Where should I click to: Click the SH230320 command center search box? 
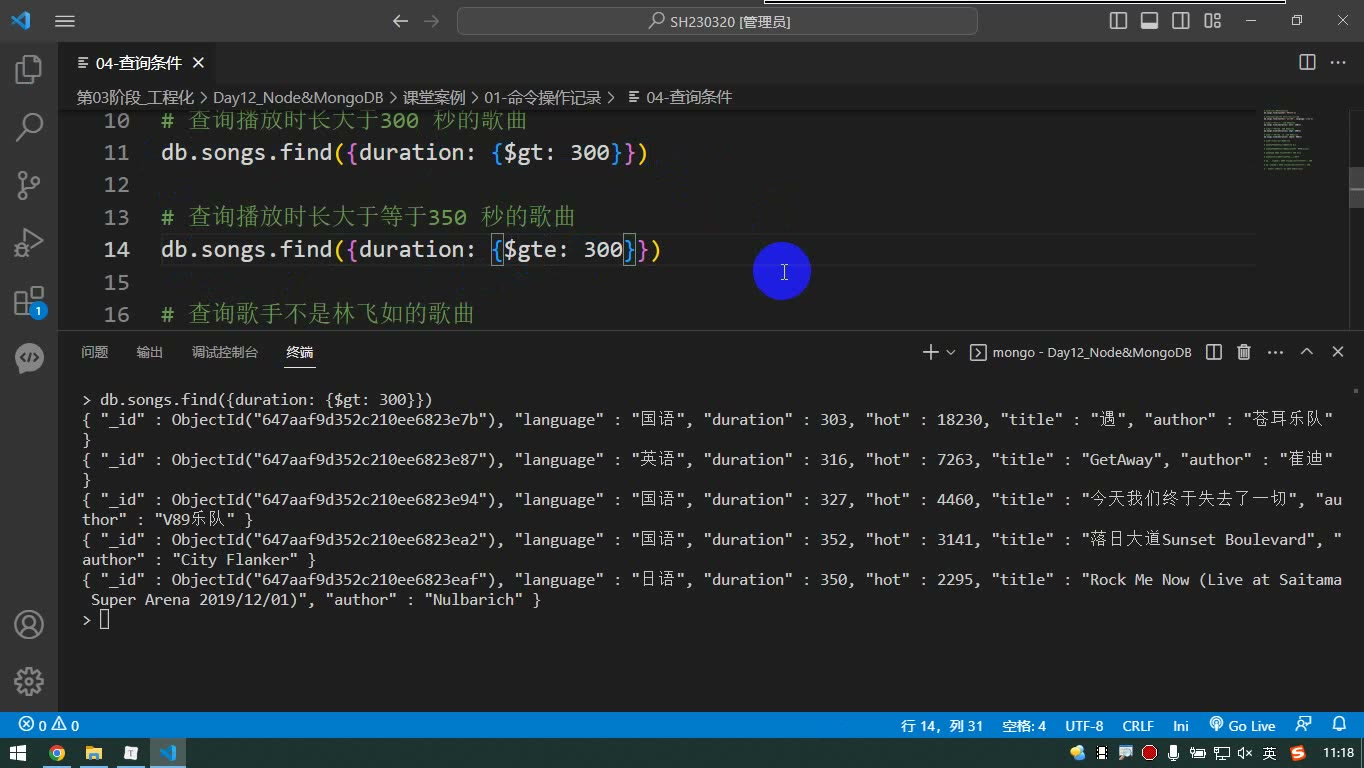click(x=717, y=21)
